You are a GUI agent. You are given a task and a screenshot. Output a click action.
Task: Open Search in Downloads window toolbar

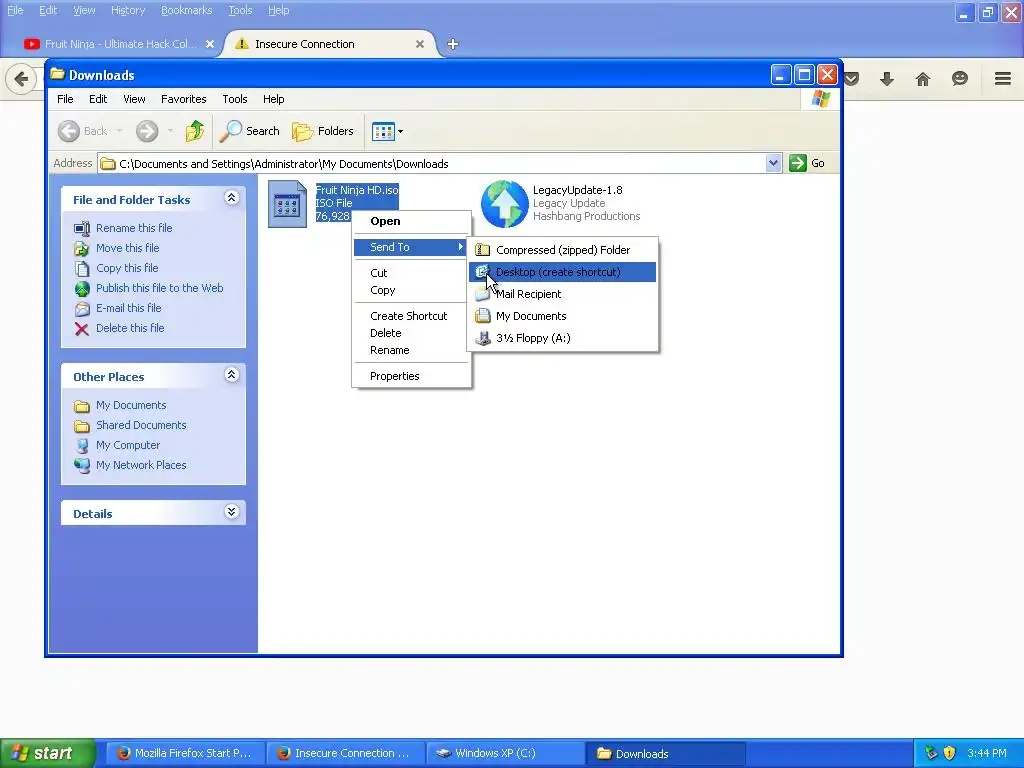(249, 131)
